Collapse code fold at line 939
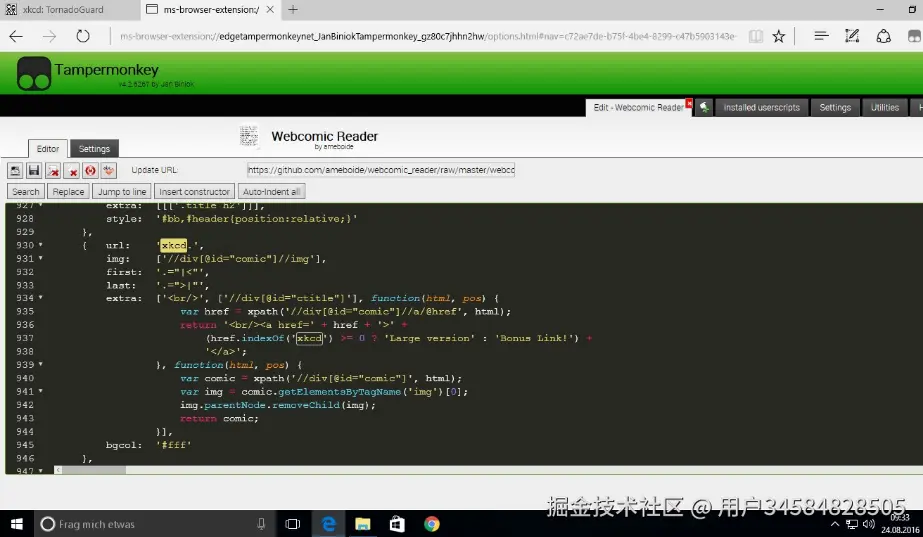 [41, 364]
